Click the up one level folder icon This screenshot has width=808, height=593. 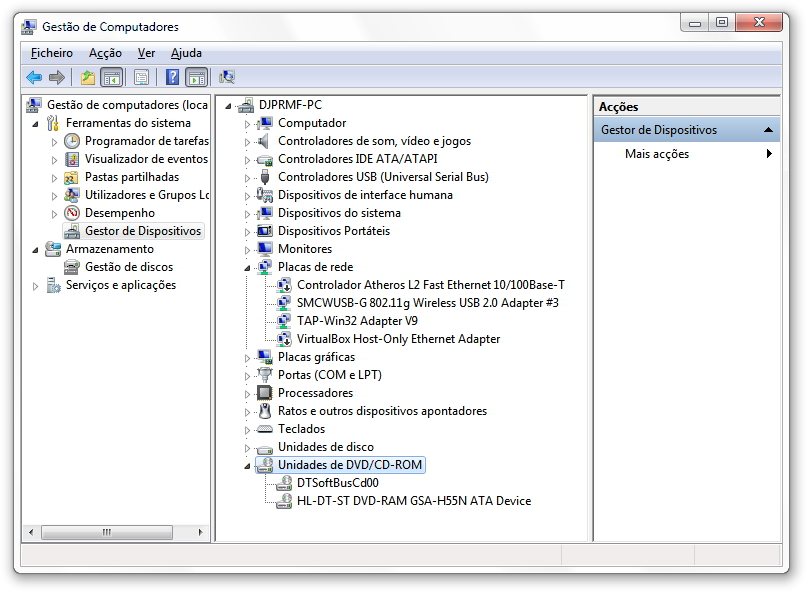coord(88,77)
